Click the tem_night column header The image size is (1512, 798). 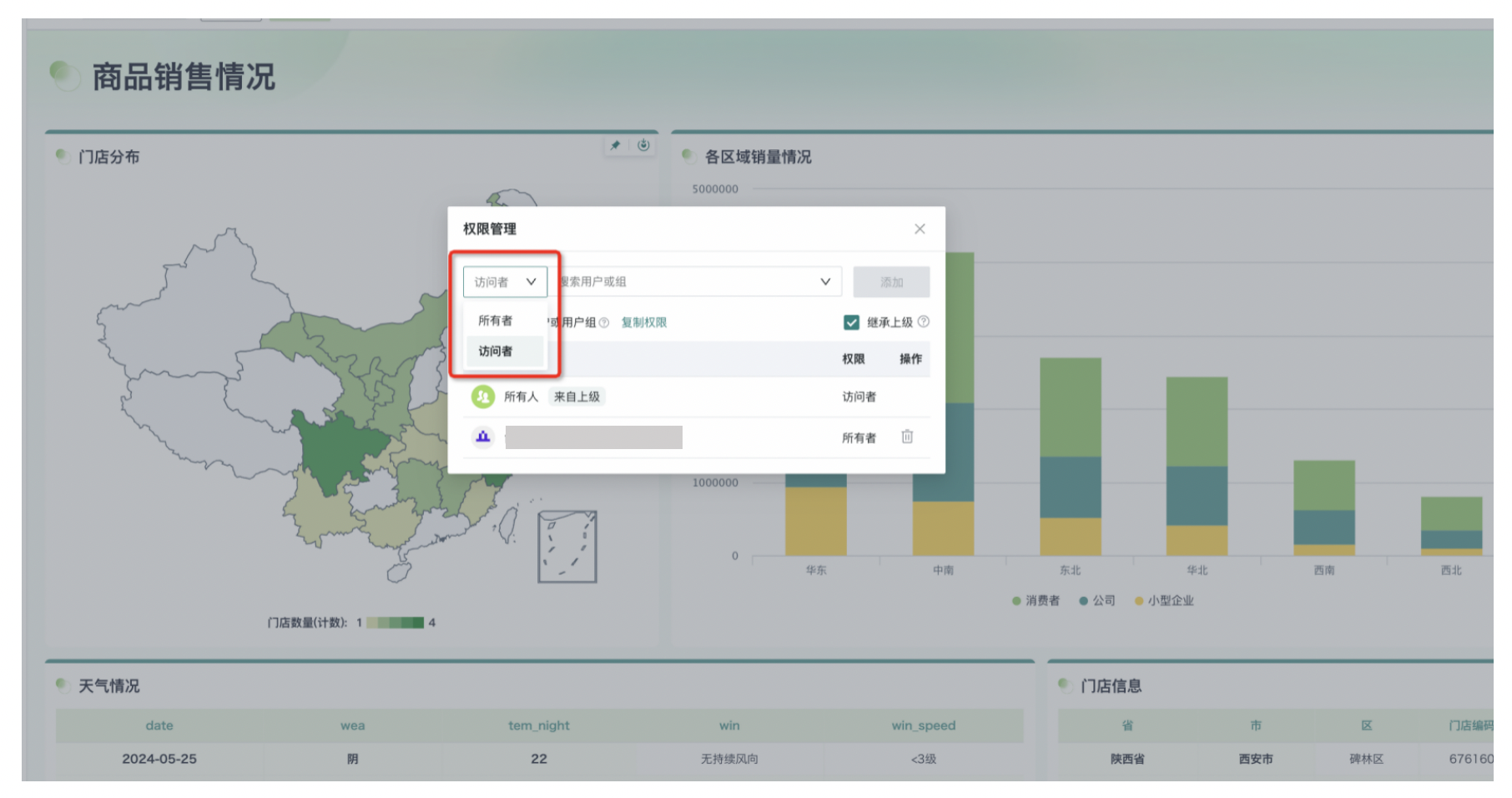coord(539,725)
